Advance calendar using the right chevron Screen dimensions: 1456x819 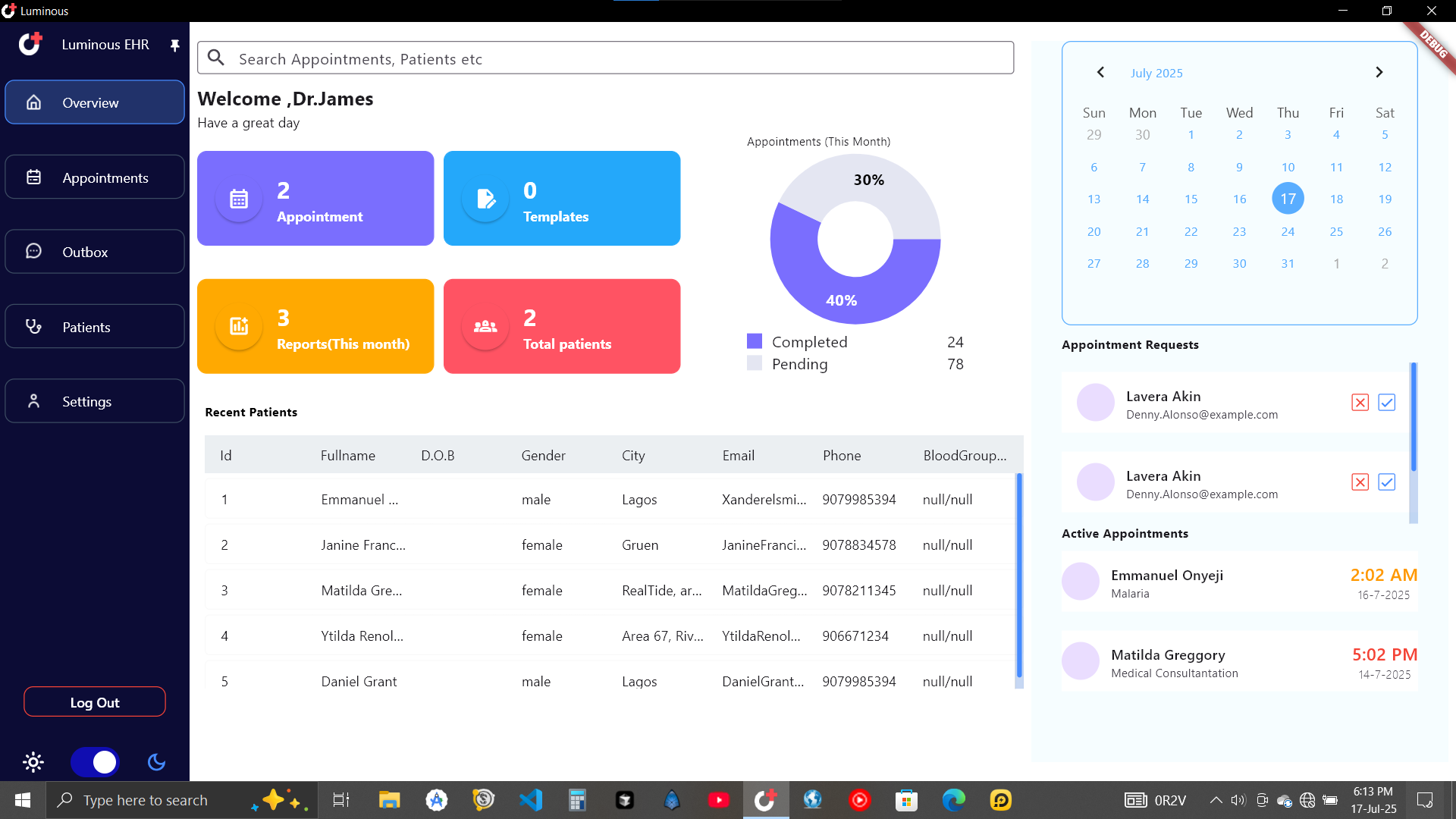click(x=1379, y=72)
